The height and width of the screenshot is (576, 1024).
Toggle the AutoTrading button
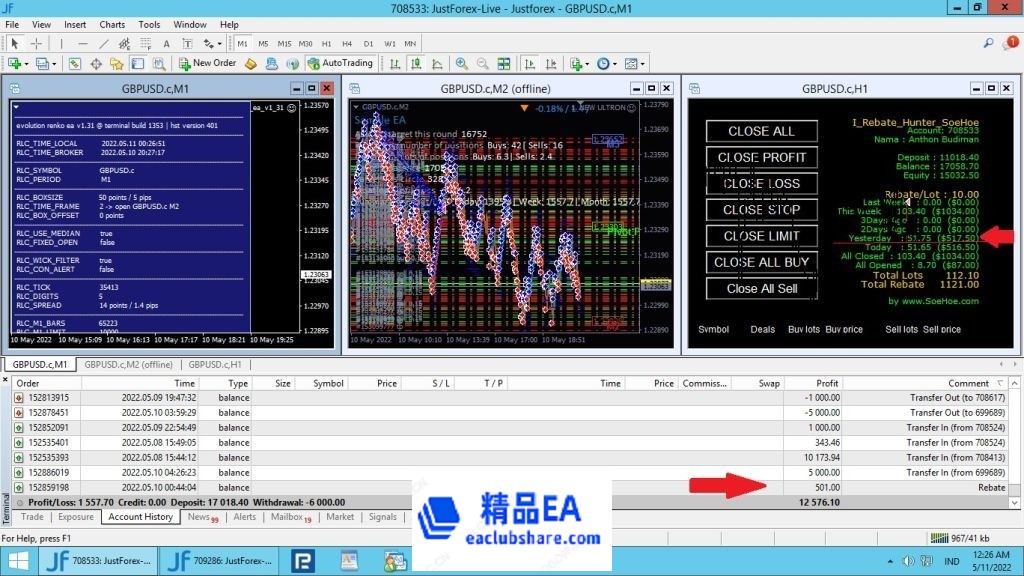pos(340,63)
